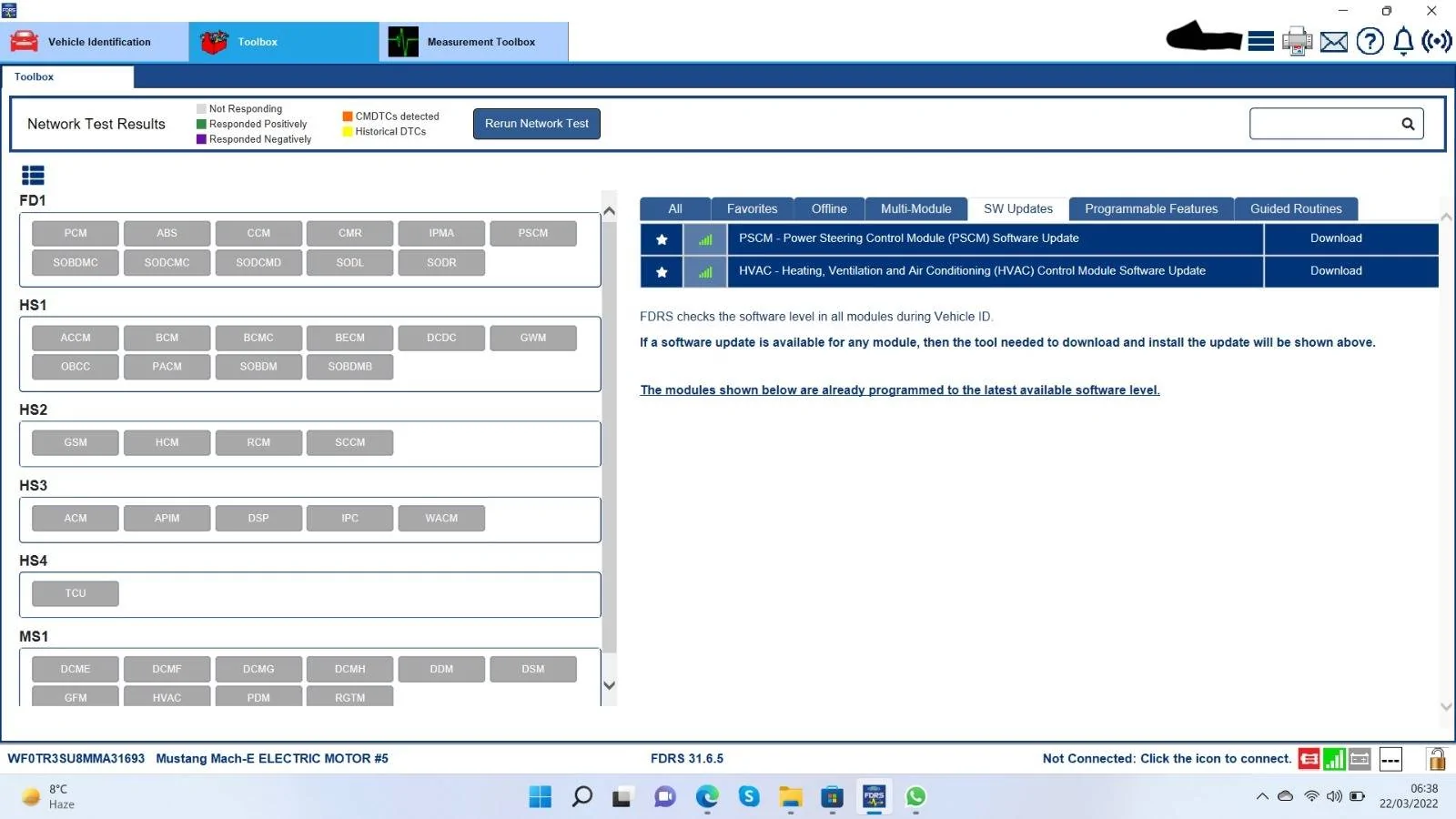This screenshot has width=1456, height=819.
Task: Click the right panel scroll down arrow
Action: coord(1446,706)
